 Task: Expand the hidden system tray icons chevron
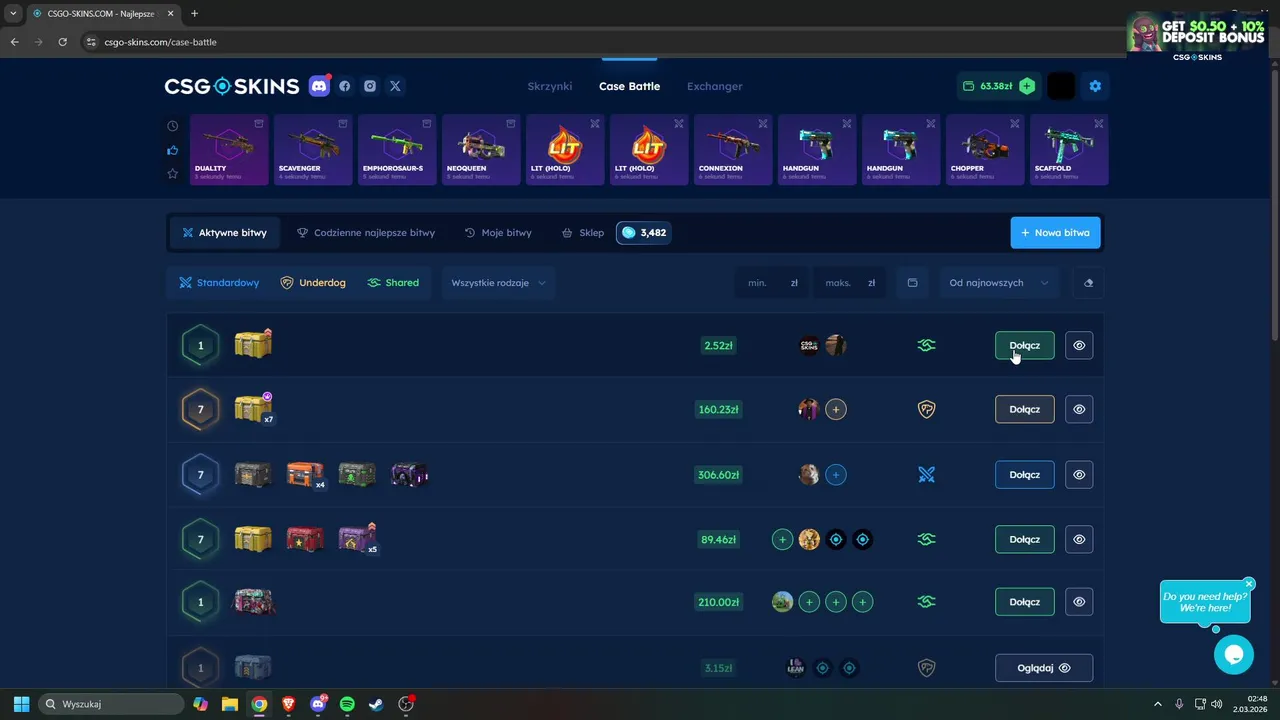click(x=1158, y=704)
